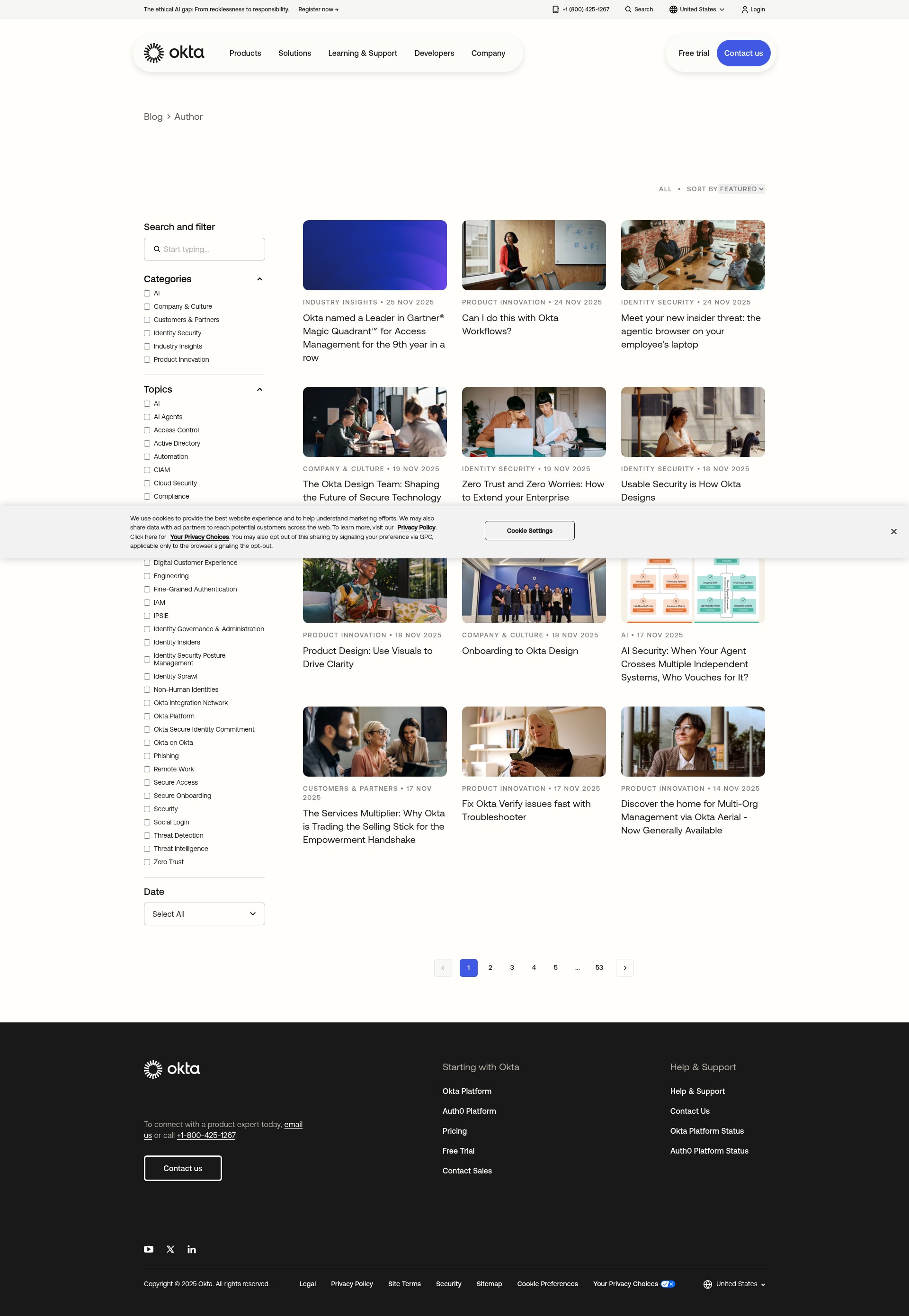Tick the Access Control topic checkbox

pyautogui.click(x=147, y=430)
